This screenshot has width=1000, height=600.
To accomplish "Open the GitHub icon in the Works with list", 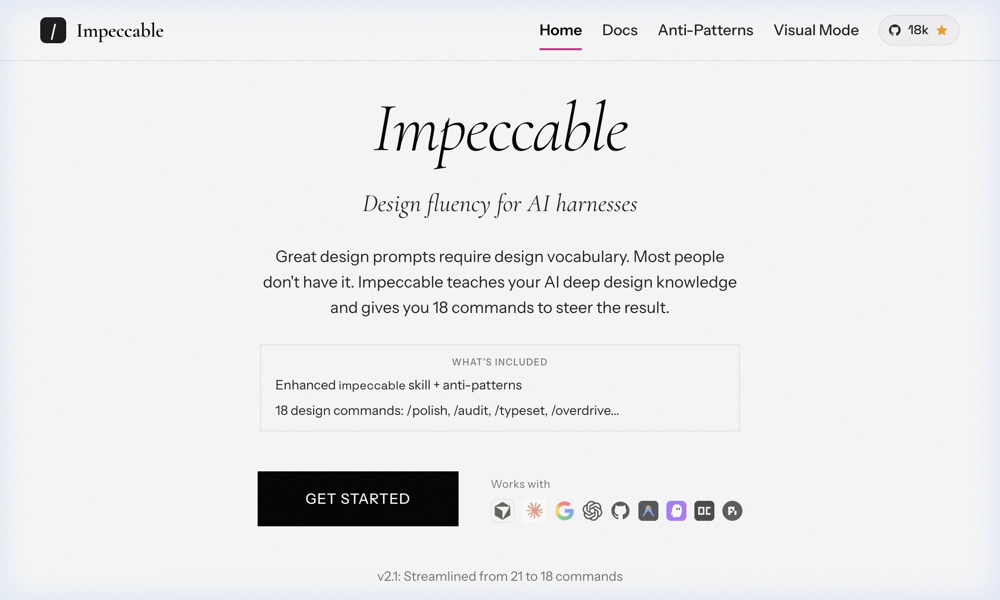I will point(620,511).
